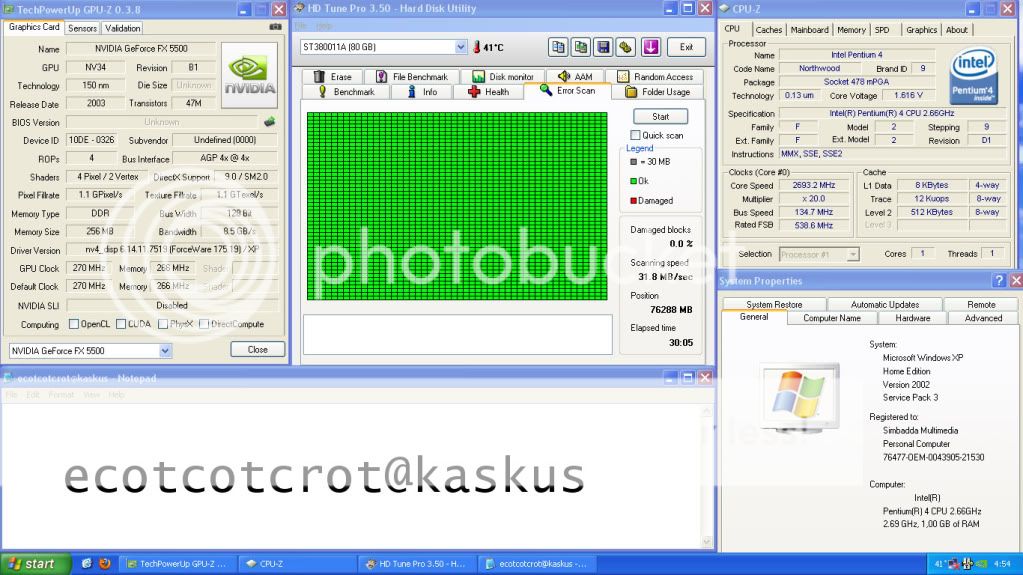This screenshot has width=1023, height=575.
Task: Switch to the Memory tab in CPU-Z
Action: (x=851, y=30)
